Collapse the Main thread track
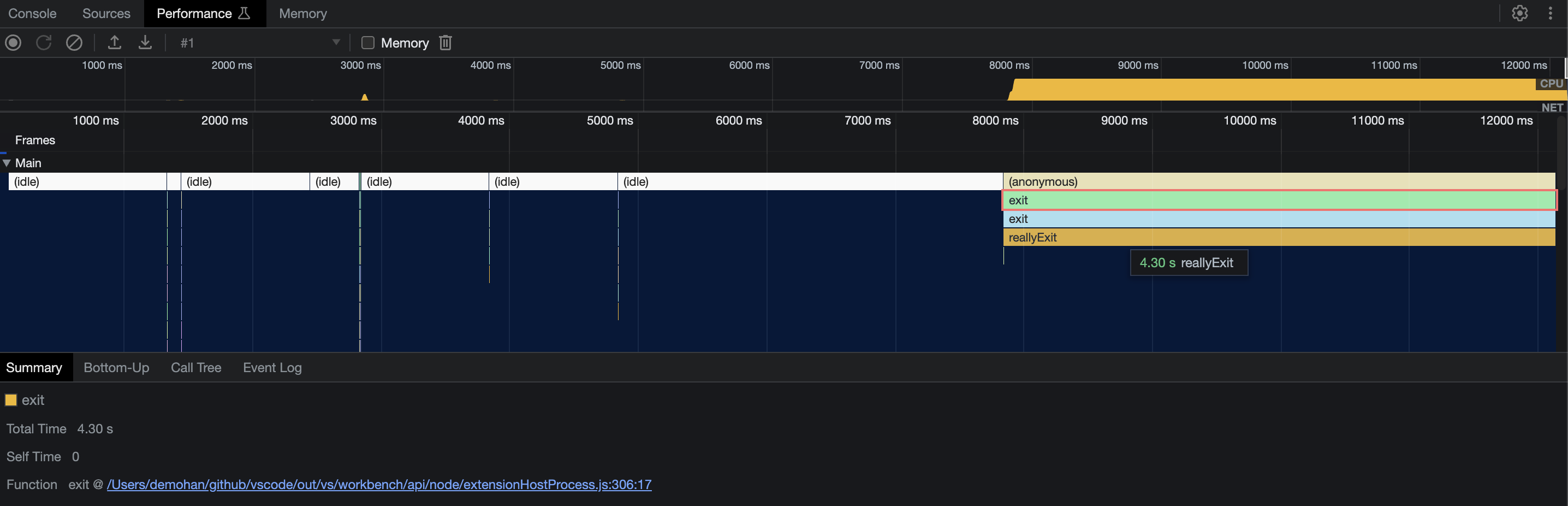The image size is (1568, 506). (7, 163)
